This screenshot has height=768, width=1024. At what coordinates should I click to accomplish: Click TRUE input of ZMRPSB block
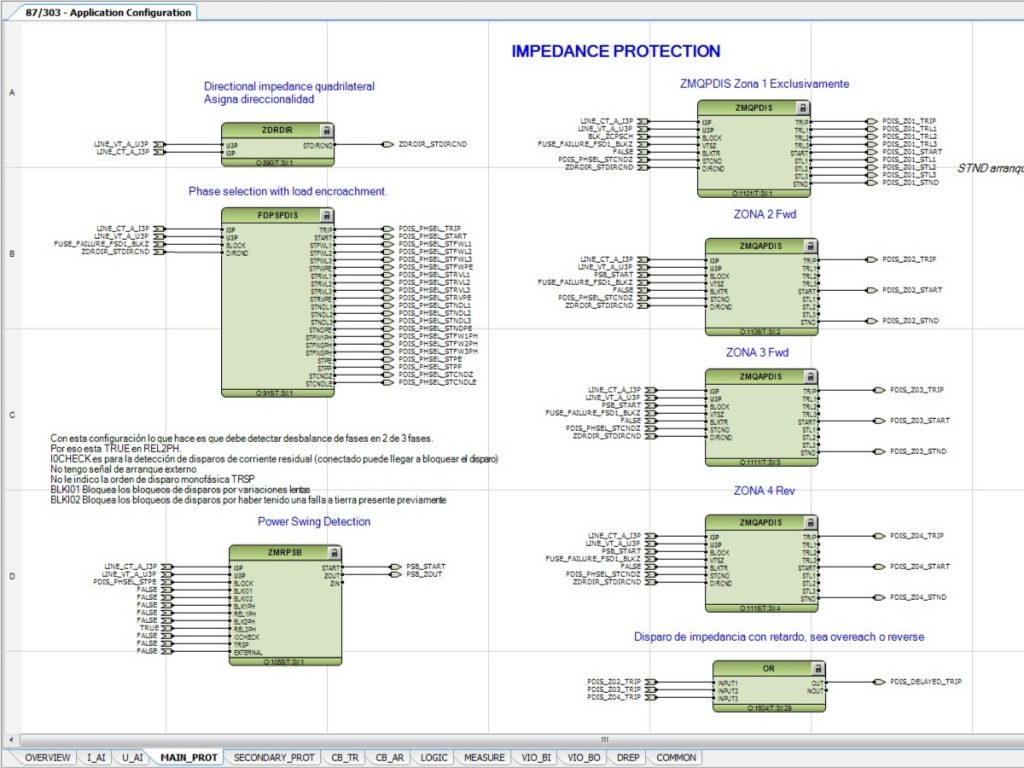pos(149,628)
